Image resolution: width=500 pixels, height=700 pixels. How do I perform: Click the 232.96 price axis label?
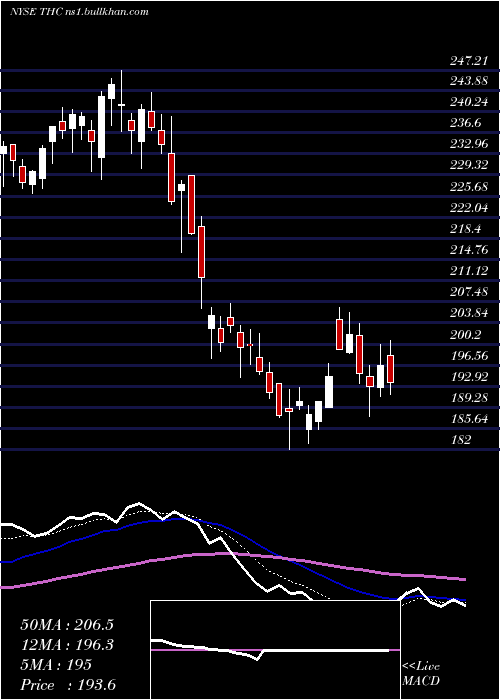click(469, 144)
